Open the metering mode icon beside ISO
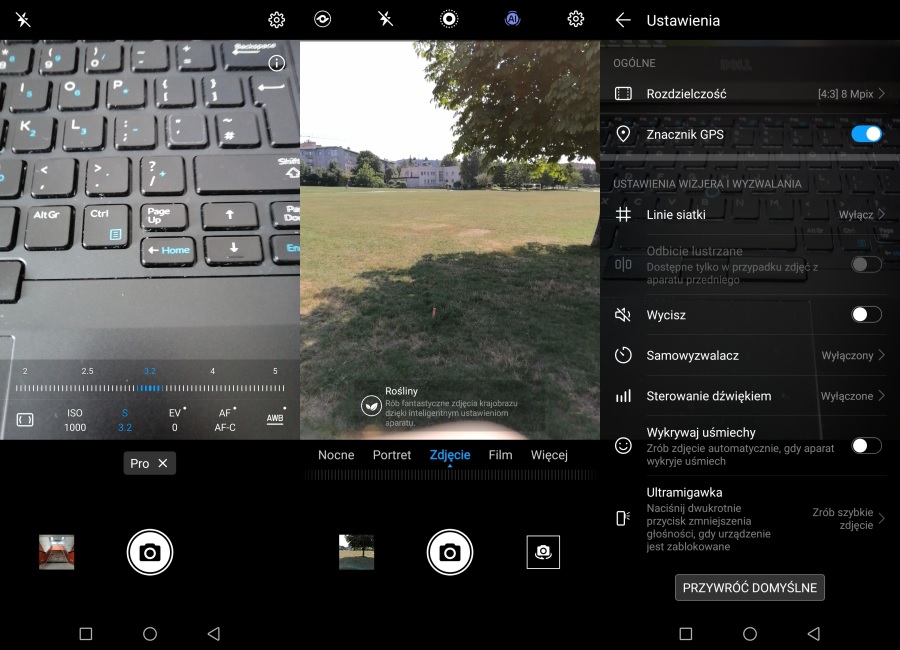Screen dimensions: 900x650 [25, 419]
